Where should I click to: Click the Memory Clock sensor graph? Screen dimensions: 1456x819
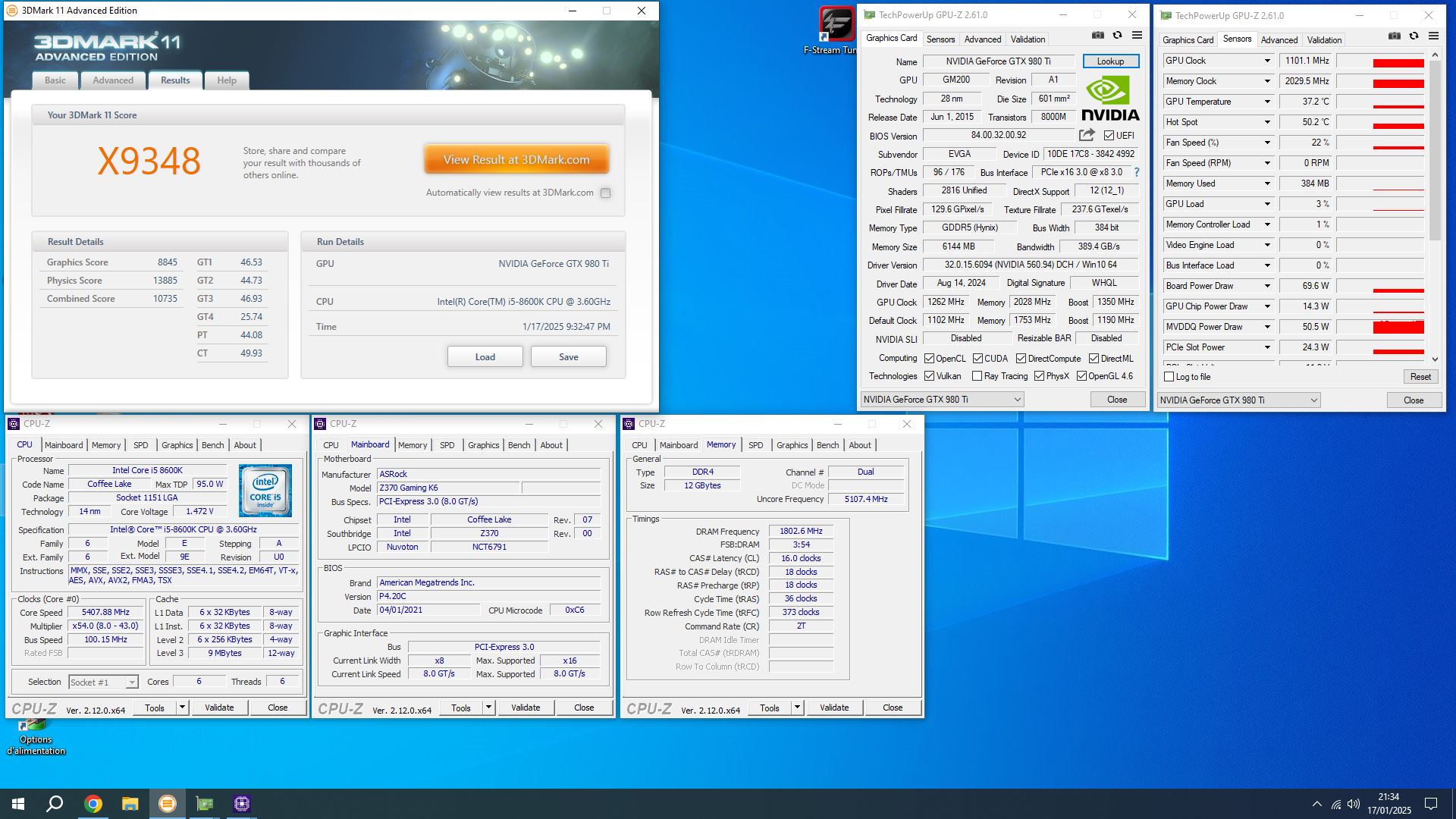tap(1380, 81)
